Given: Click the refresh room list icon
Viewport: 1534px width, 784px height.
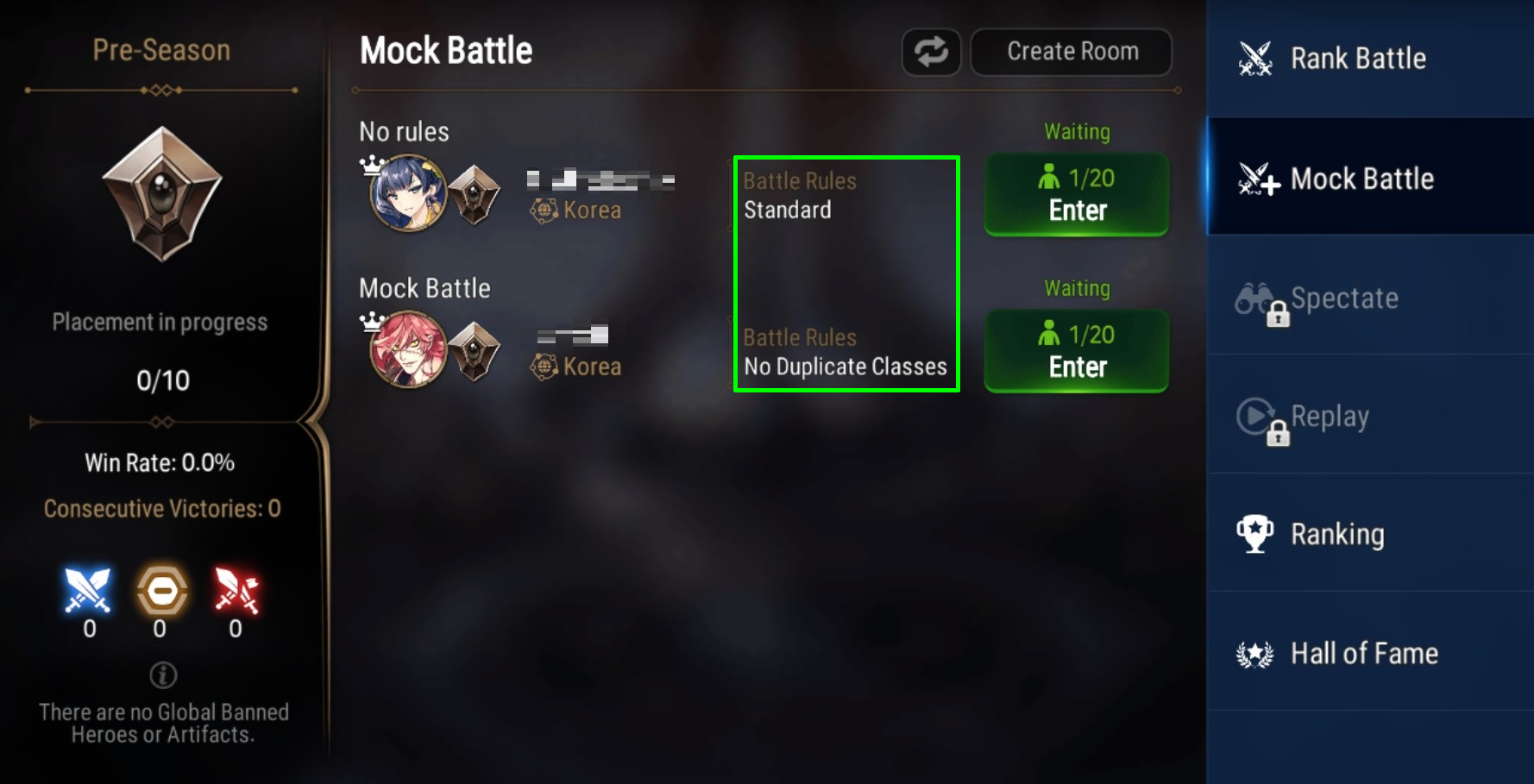Looking at the screenshot, I should tap(931, 52).
